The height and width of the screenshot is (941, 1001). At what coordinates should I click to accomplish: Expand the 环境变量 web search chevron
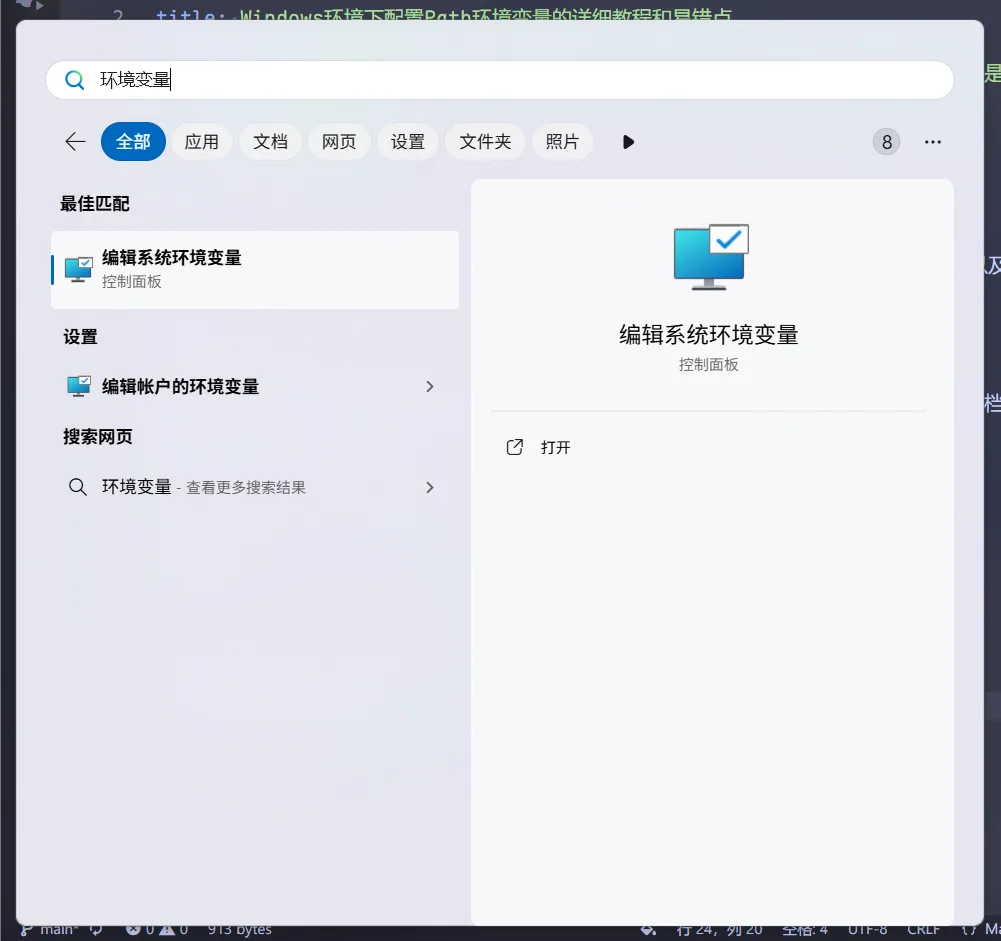click(430, 488)
